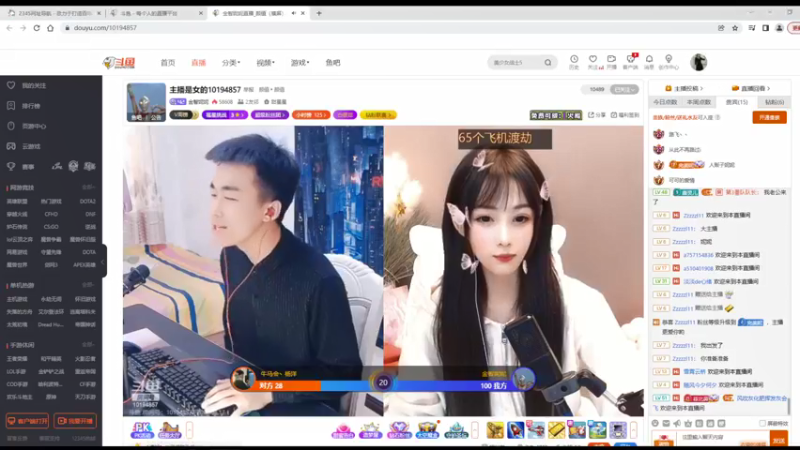Open the DNF category link
The width and height of the screenshot is (800, 450).
click(90, 214)
